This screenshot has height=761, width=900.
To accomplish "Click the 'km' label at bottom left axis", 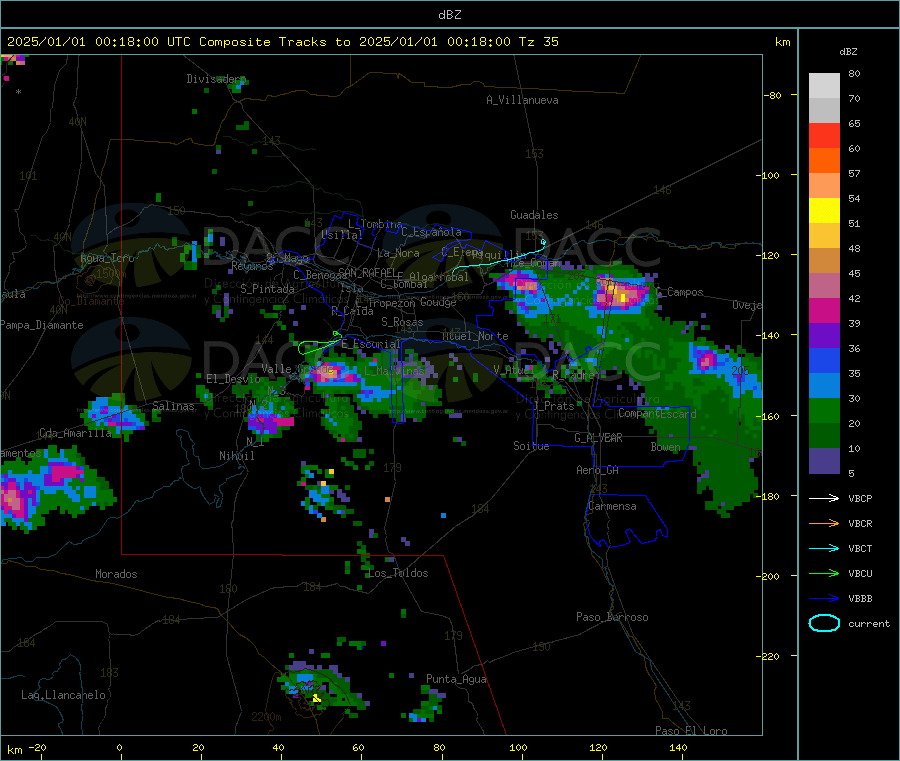I will pyautogui.click(x=14, y=750).
